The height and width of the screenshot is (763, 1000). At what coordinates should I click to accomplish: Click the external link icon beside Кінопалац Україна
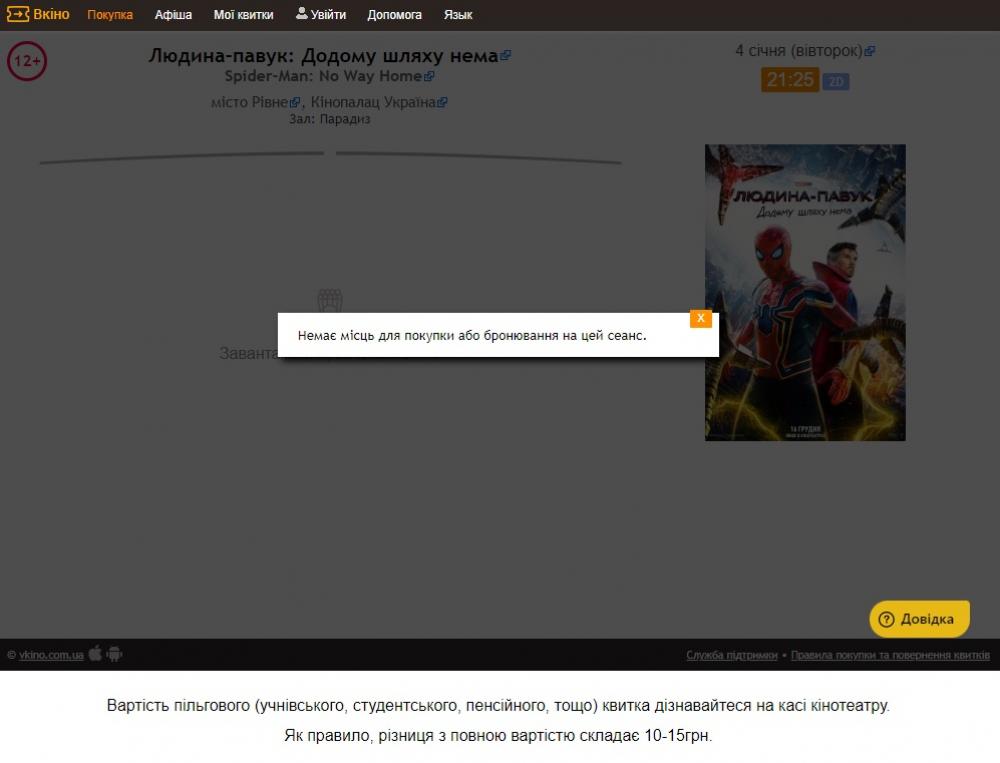pos(443,102)
